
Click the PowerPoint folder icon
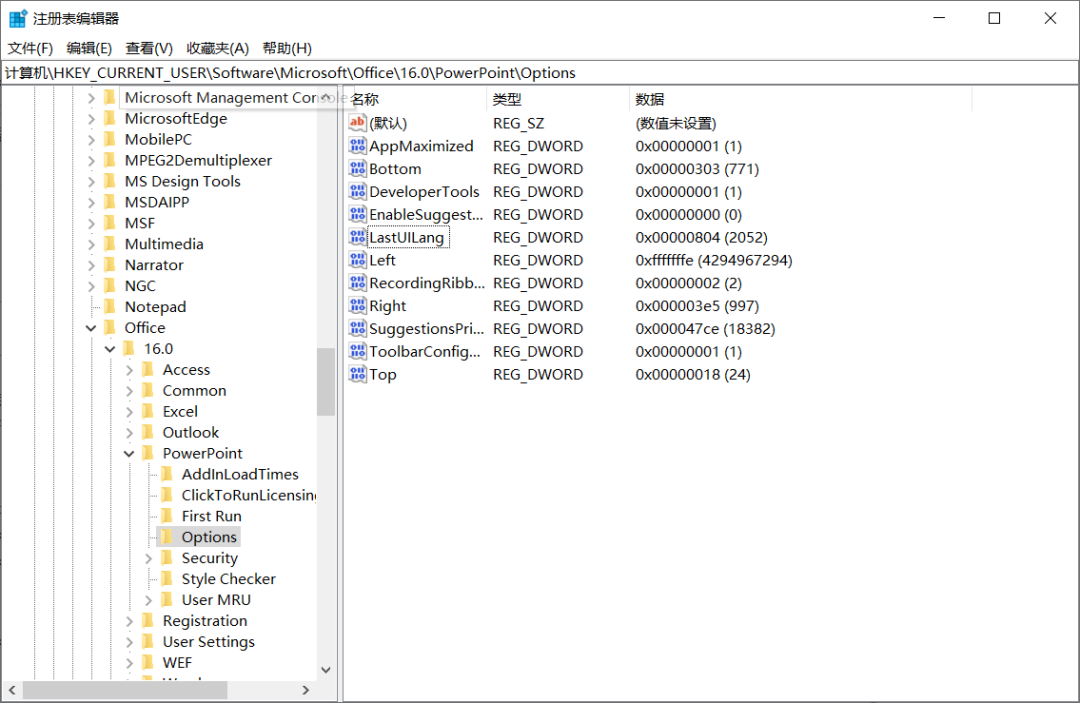click(147, 453)
